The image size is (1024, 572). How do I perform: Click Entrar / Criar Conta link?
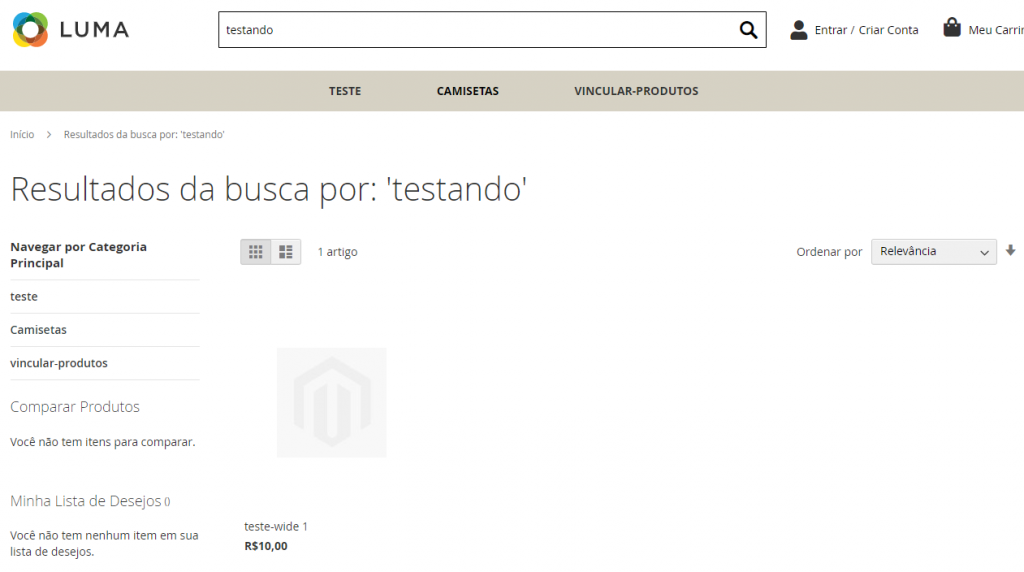[866, 30]
